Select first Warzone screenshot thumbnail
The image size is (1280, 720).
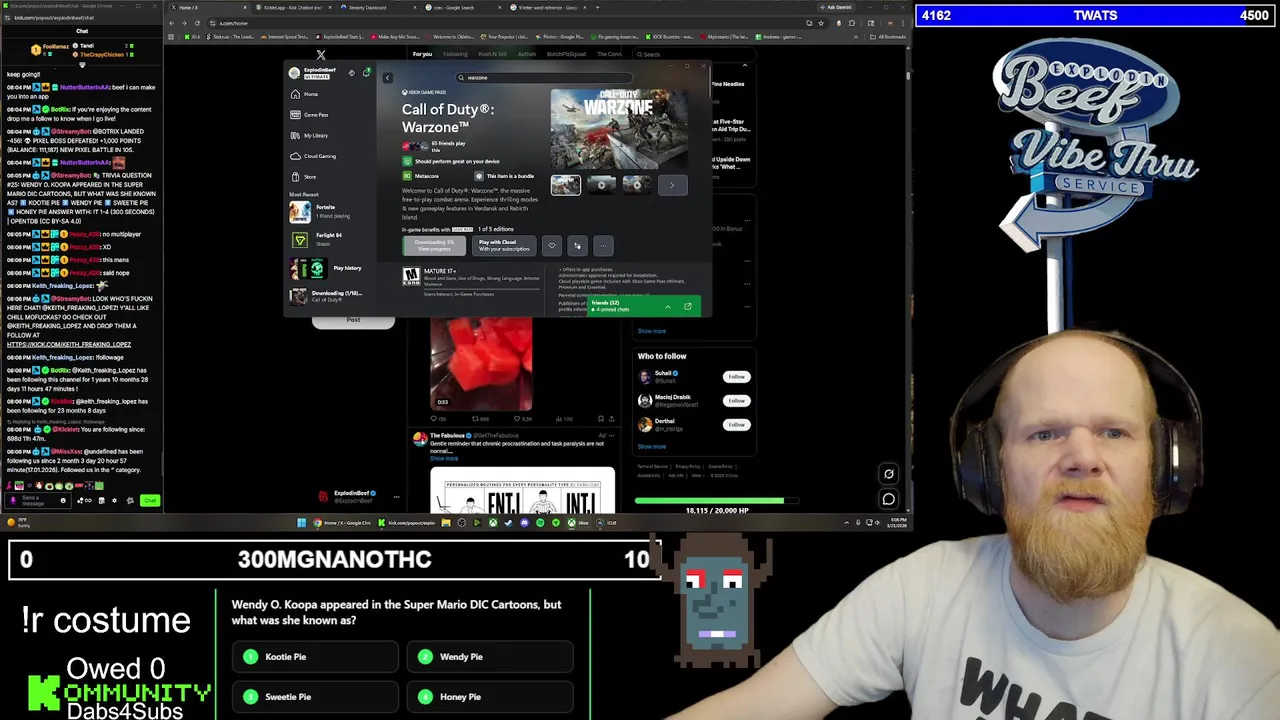tap(565, 185)
